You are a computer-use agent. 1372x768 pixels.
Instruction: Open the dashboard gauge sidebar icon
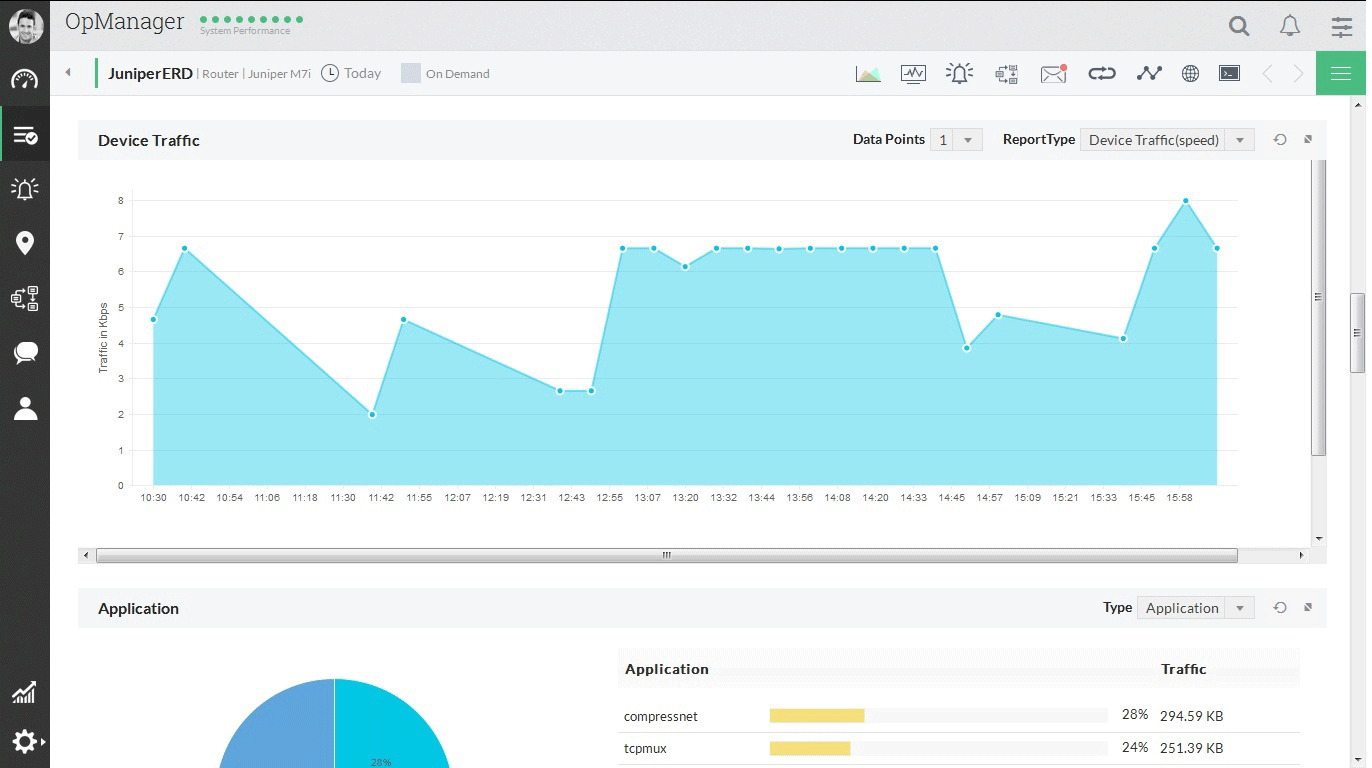(25, 80)
